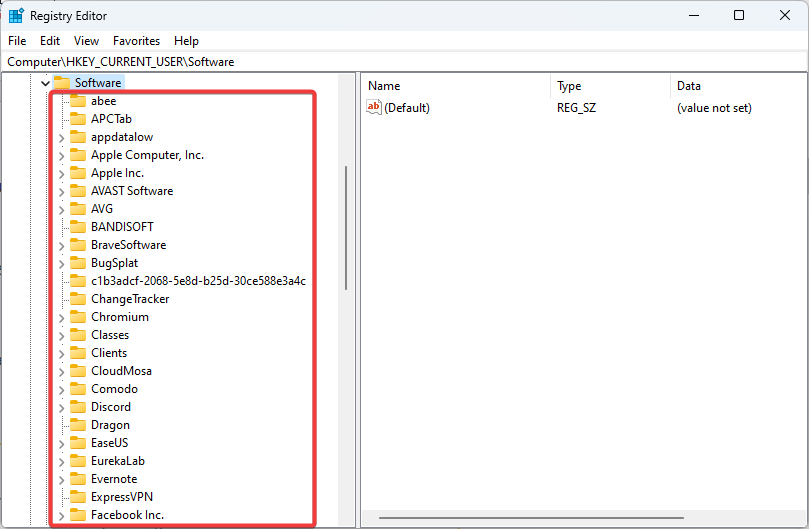Select the BANDISOFT key label

(122, 227)
